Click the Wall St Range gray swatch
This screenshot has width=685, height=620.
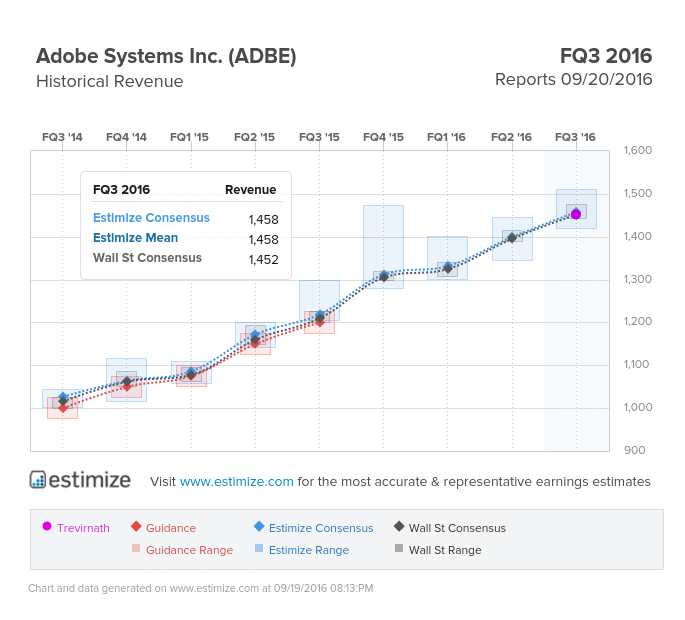tap(399, 548)
